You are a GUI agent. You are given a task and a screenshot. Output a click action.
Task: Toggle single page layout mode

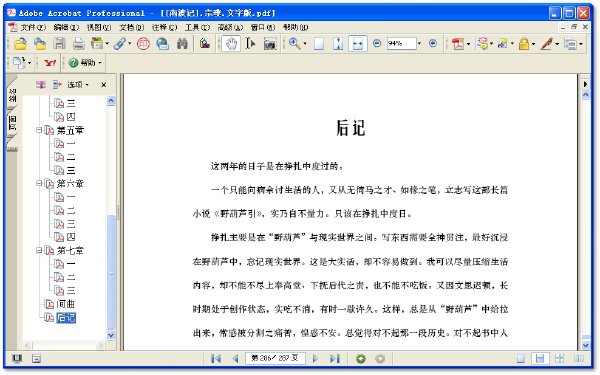pos(521,359)
